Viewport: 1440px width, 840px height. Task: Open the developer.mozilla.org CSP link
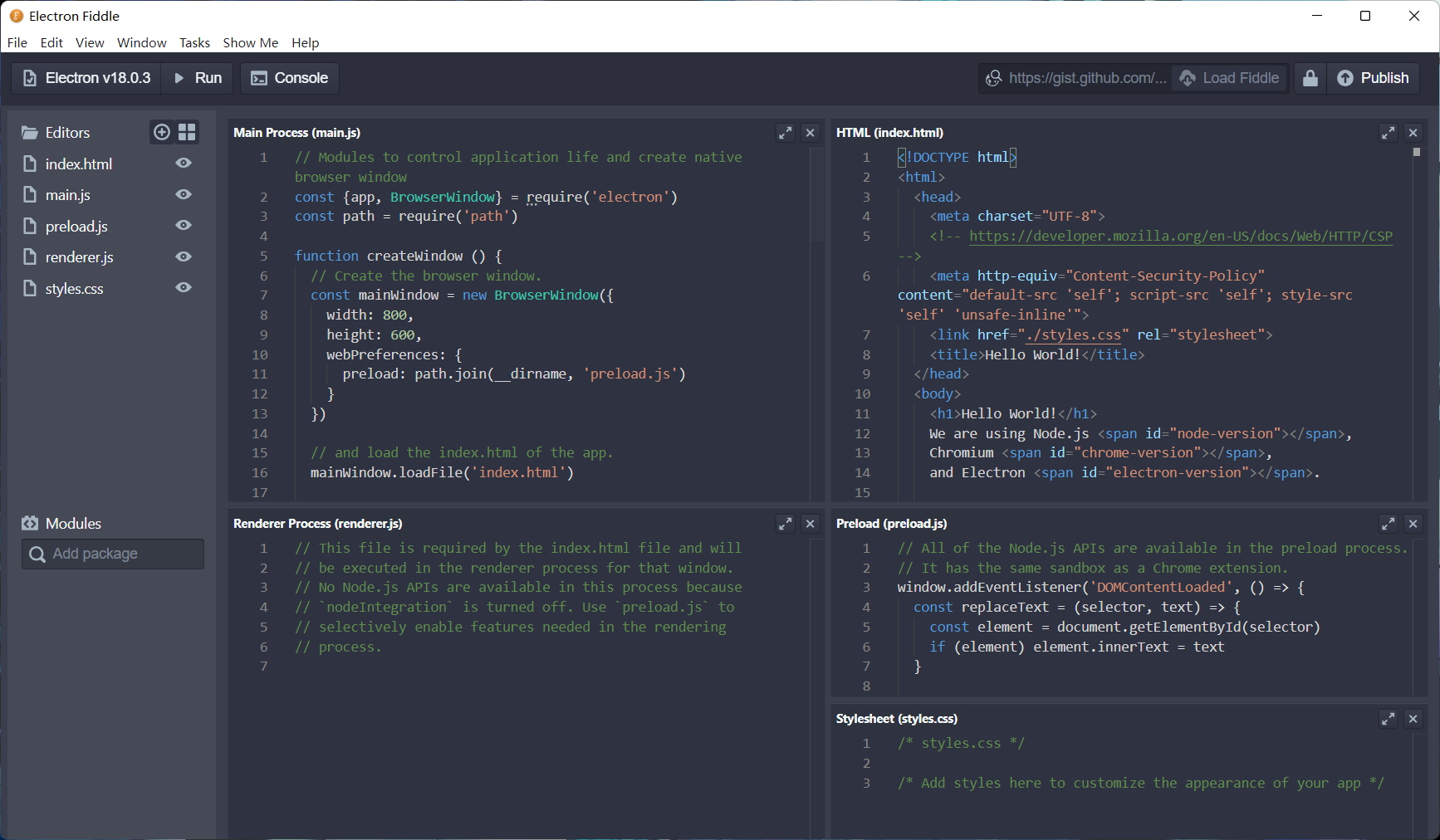(x=1181, y=237)
